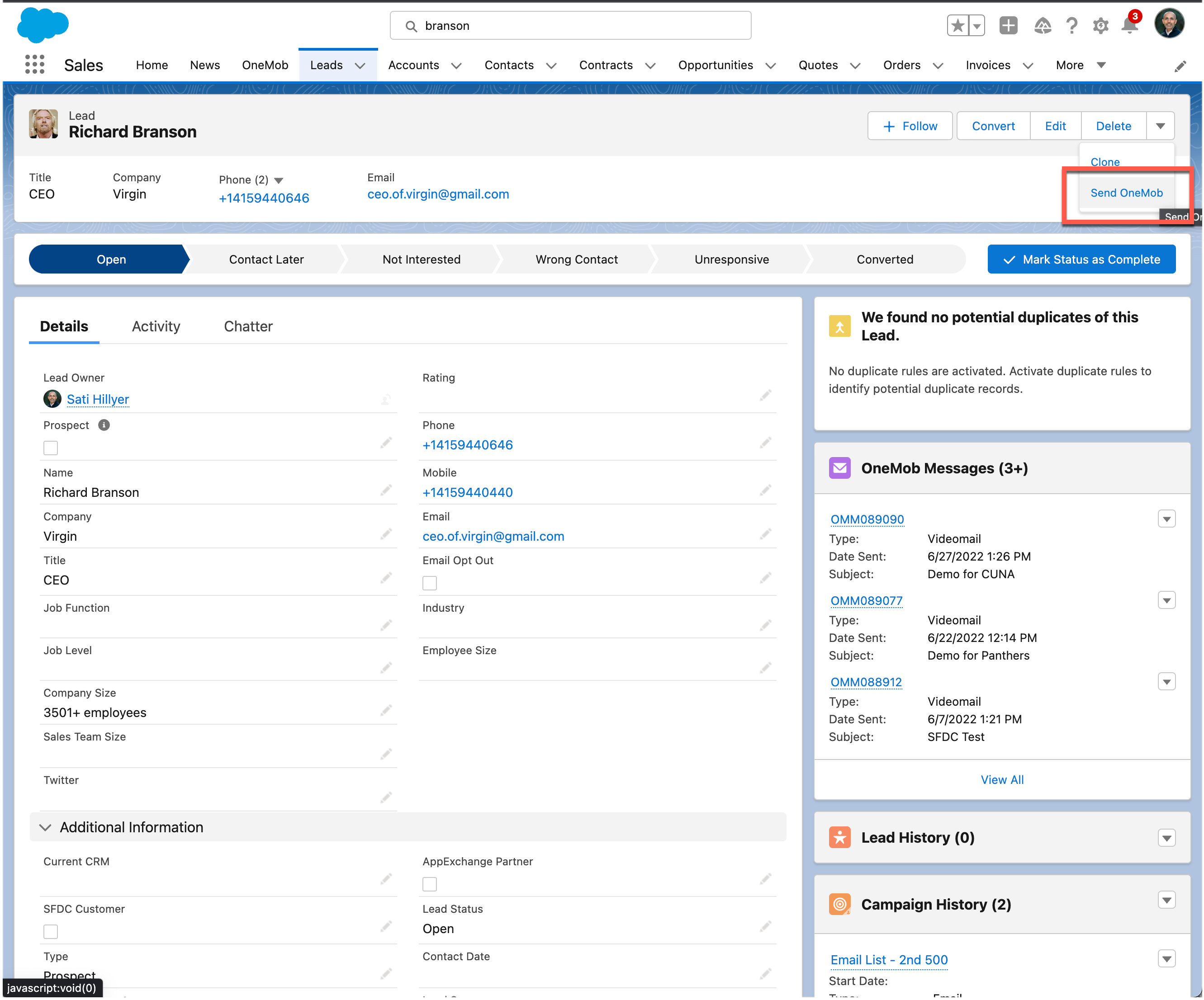Collapse the Additional Information section
This screenshot has width=1204, height=1000.
[45, 827]
